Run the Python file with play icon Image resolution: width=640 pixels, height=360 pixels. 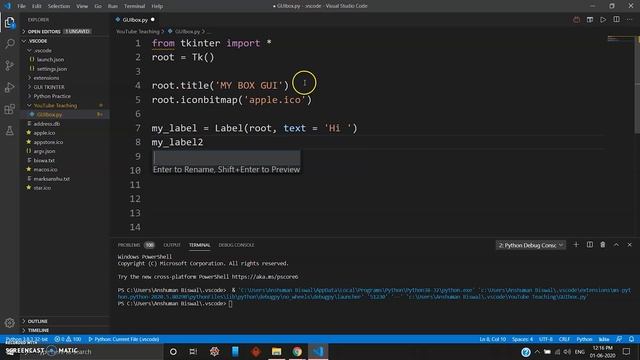pyautogui.click(x=603, y=20)
